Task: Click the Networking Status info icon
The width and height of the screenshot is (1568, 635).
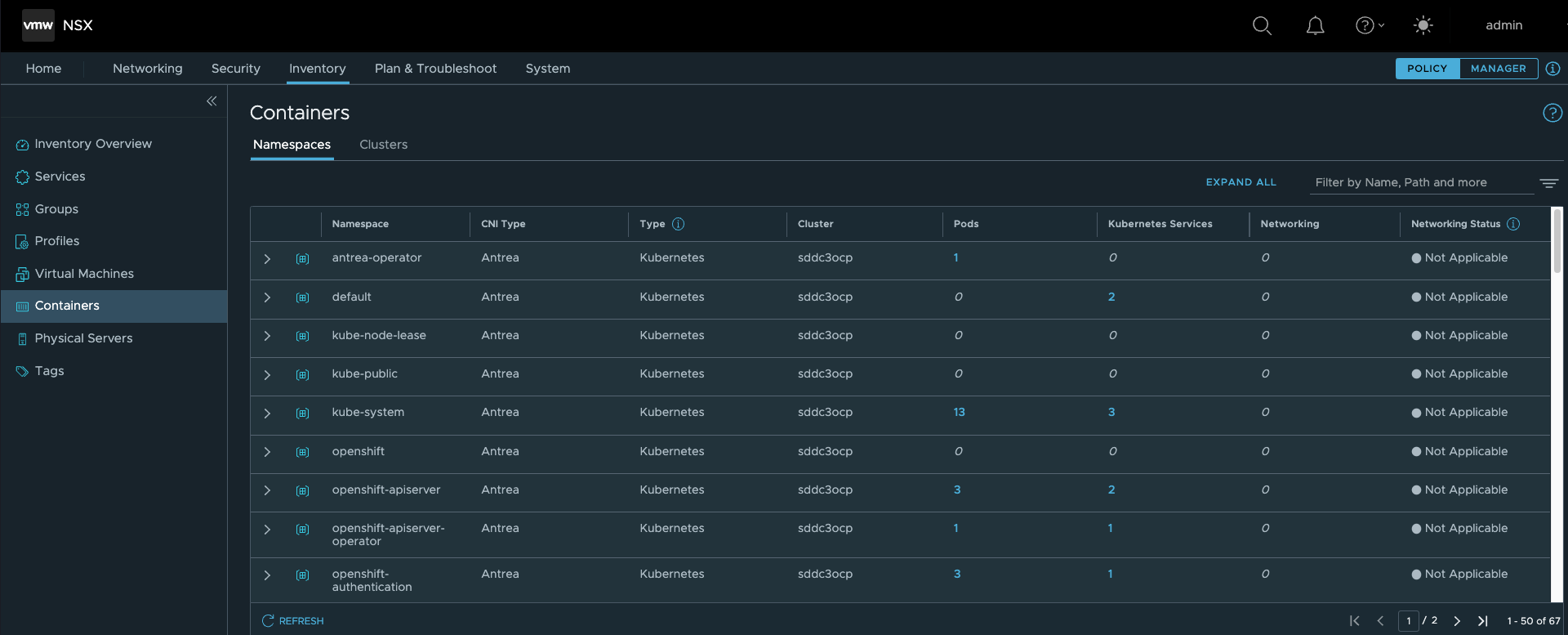Action: click(x=1513, y=224)
